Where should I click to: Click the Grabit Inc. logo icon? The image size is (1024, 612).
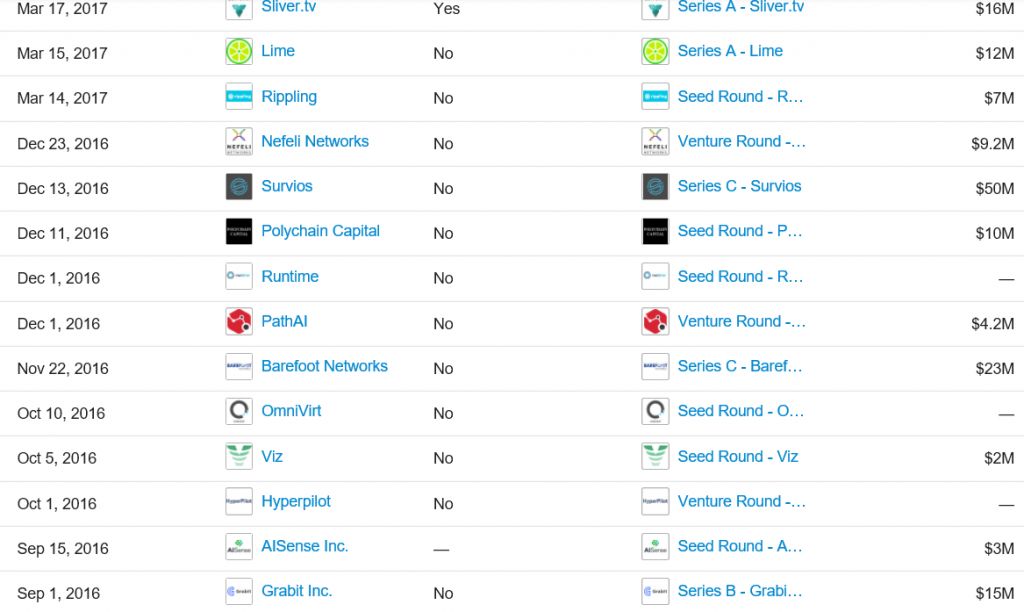click(238, 592)
